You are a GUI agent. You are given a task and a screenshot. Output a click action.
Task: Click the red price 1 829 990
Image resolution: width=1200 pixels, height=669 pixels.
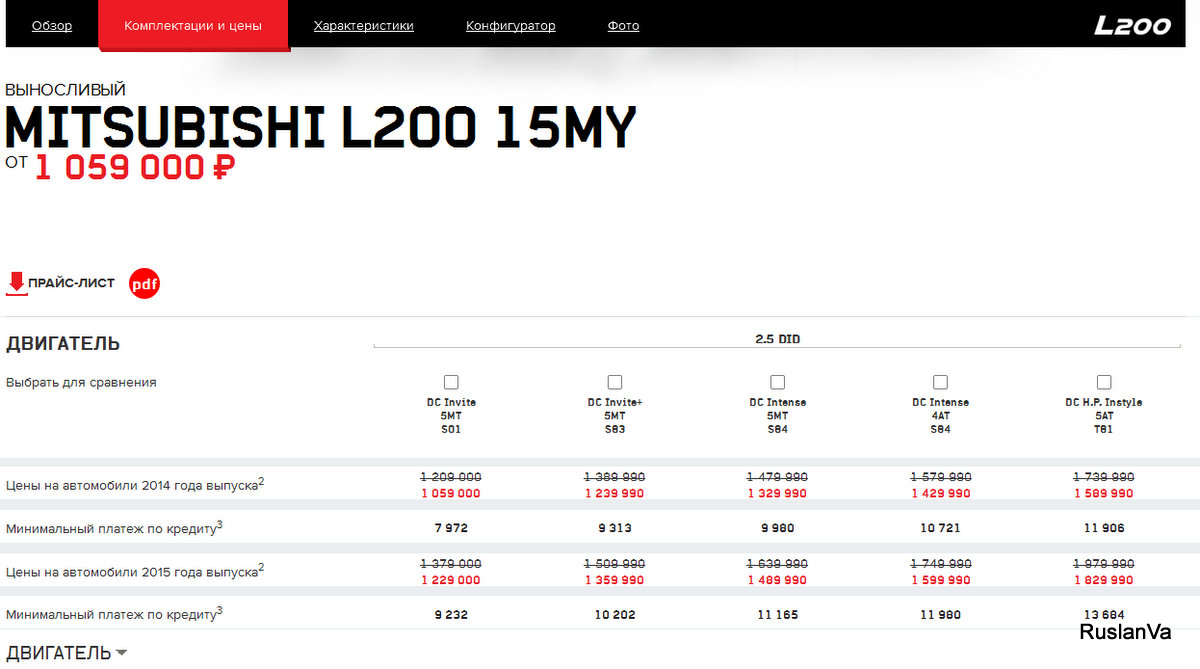1104,580
